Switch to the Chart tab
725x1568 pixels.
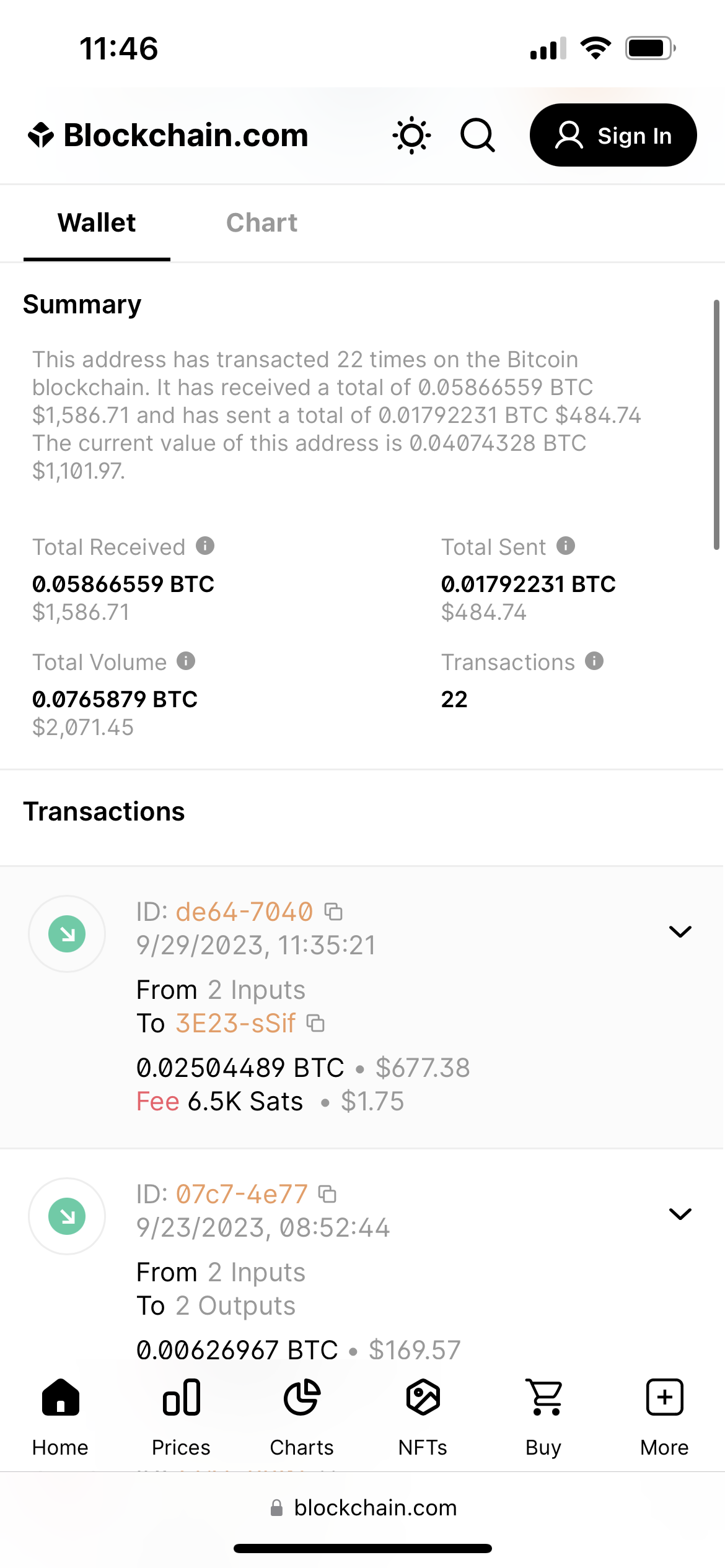pos(261,223)
